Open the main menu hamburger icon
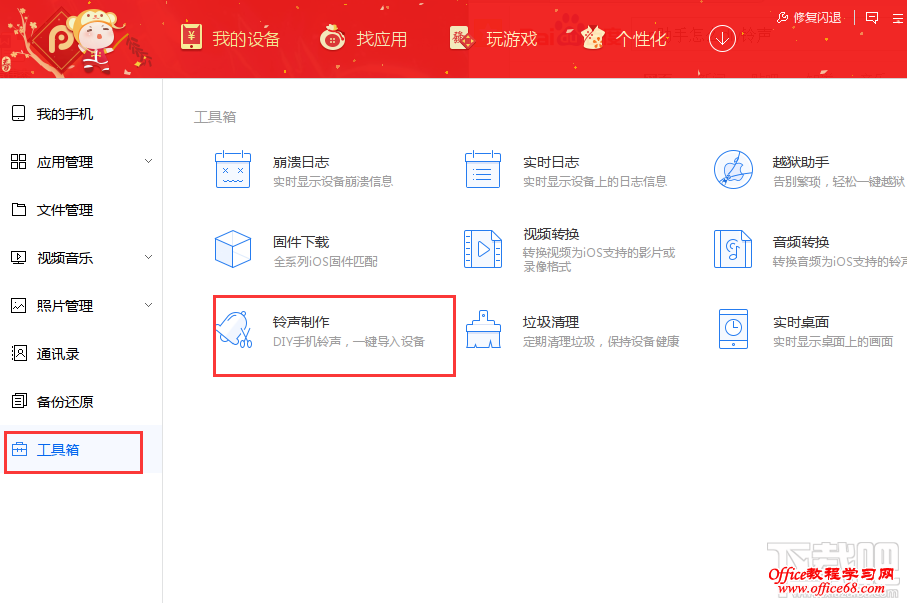Image resolution: width=907 pixels, height=603 pixels. (x=898, y=19)
